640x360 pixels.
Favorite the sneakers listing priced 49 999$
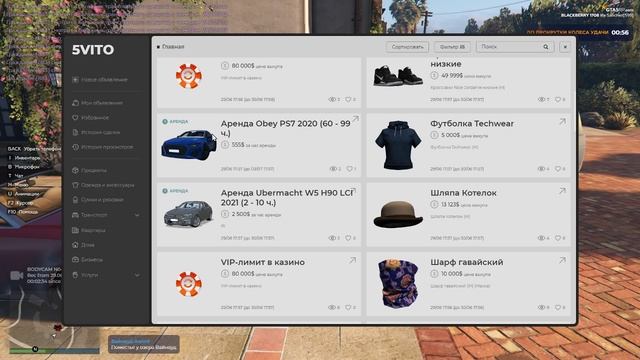(558, 99)
